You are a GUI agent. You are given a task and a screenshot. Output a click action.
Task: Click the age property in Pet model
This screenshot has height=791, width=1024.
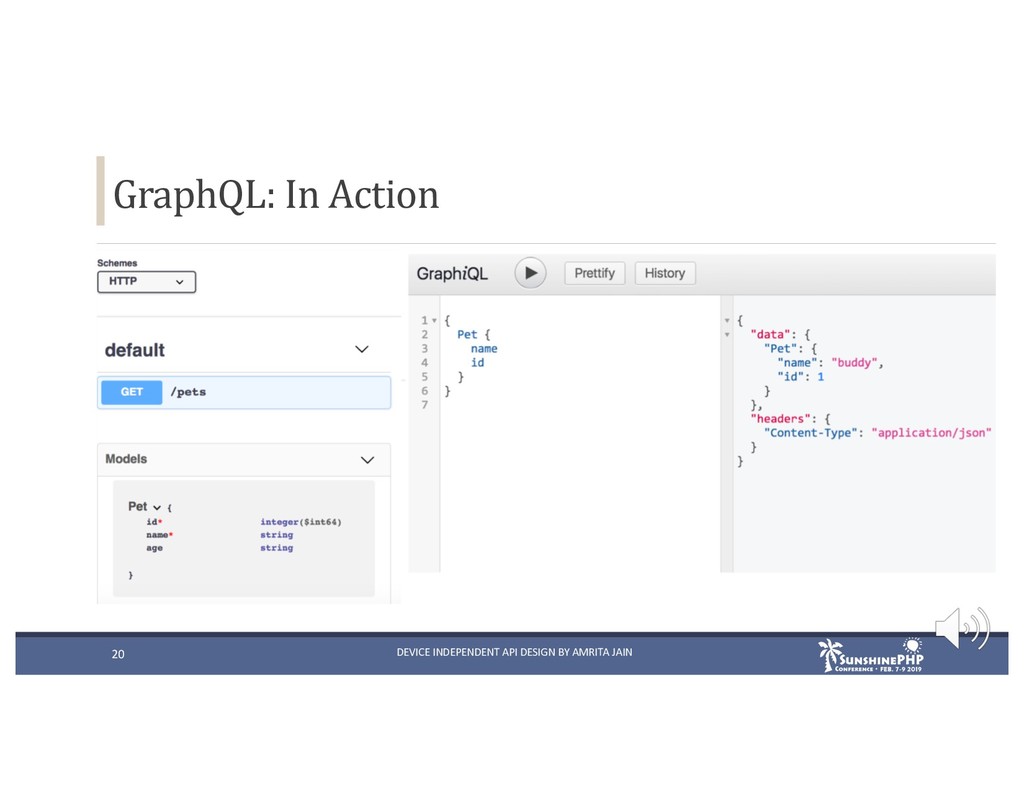[x=154, y=548]
